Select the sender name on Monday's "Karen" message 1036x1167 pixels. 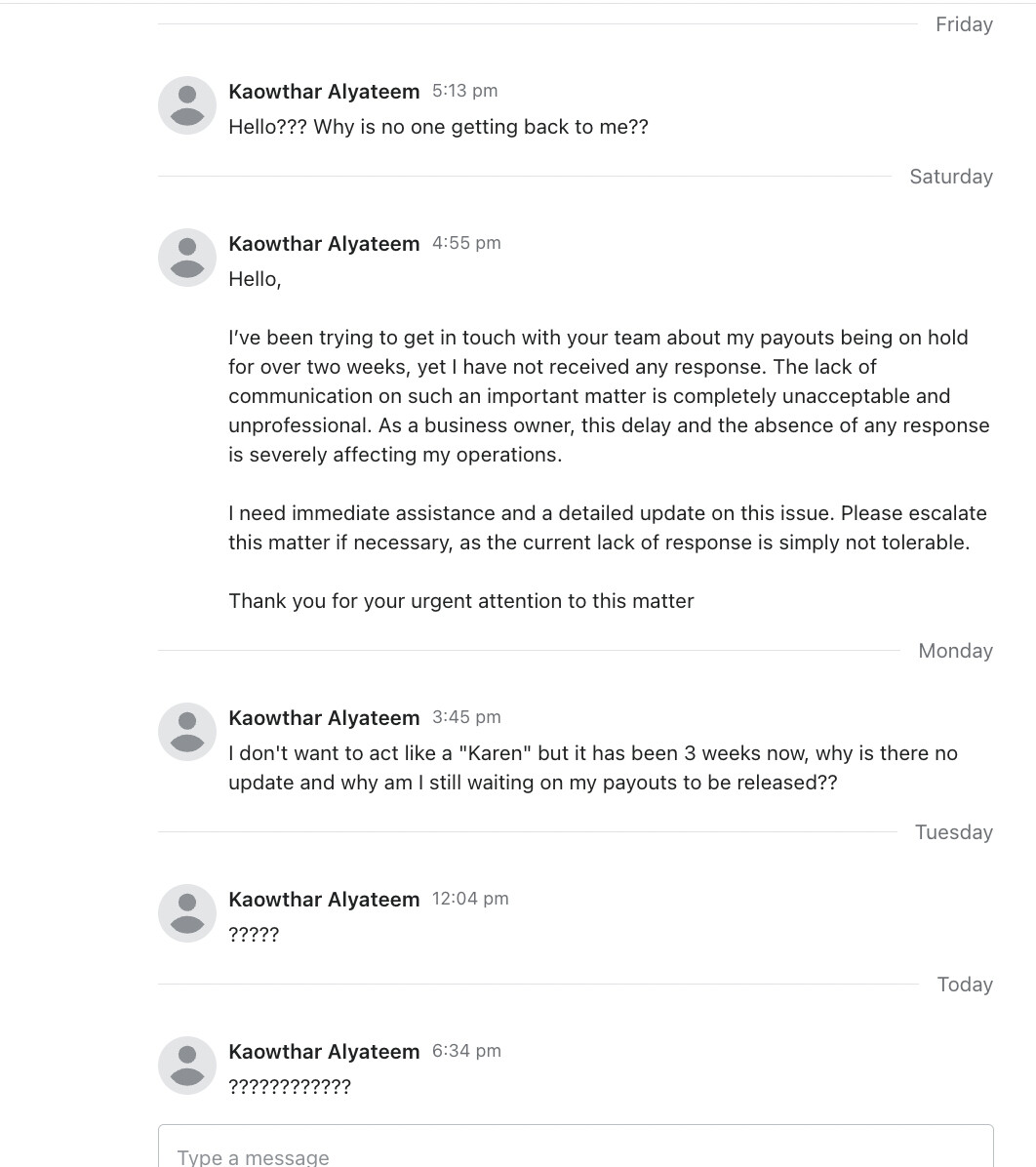324,718
